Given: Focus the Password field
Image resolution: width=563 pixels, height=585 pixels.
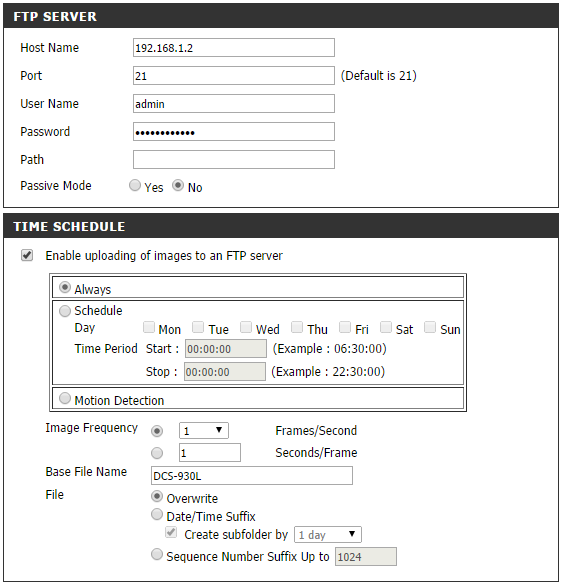Looking at the screenshot, I should 234,132.
